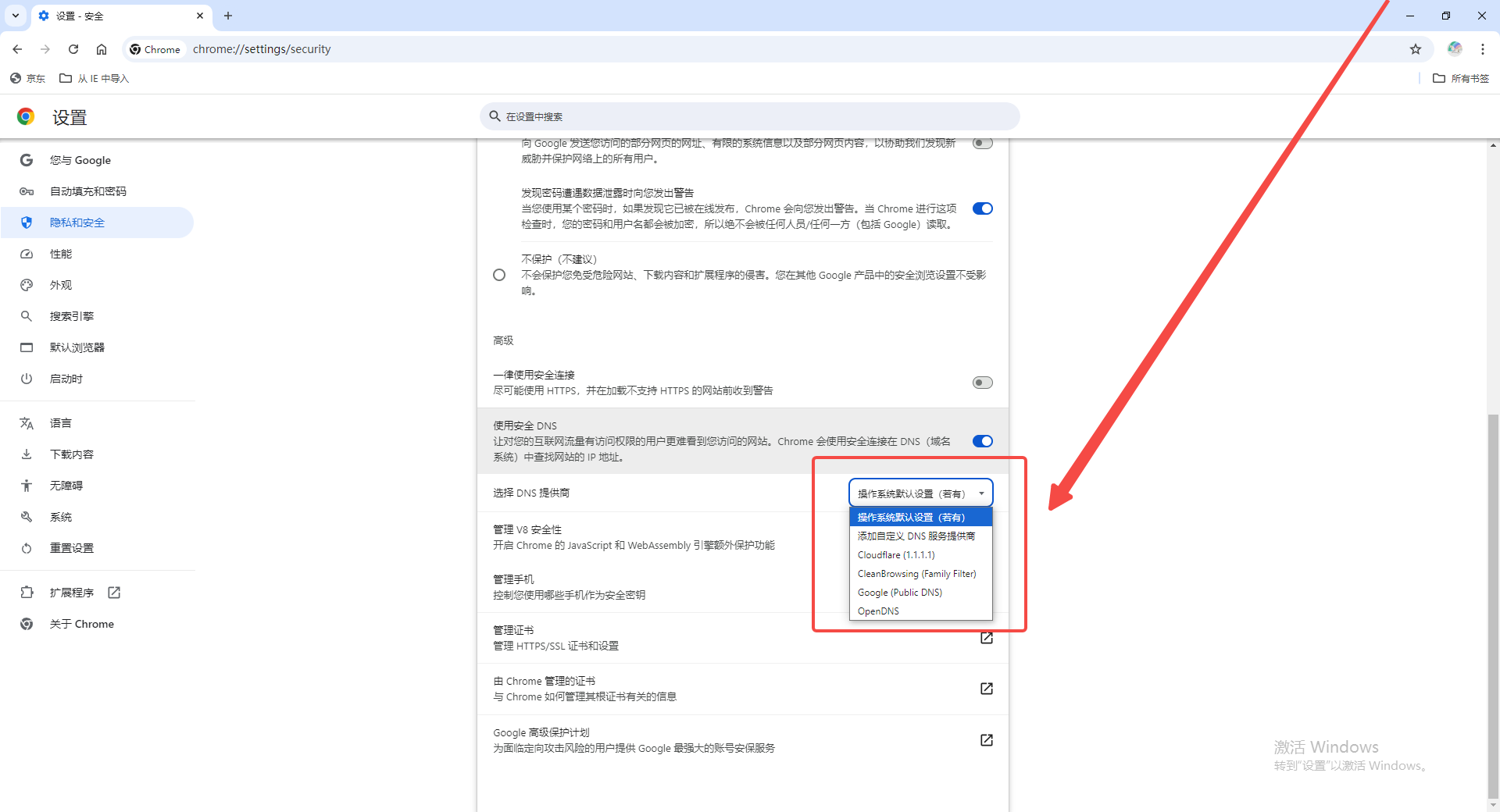
Task: Open 语言 settings section
Action: [98, 423]
